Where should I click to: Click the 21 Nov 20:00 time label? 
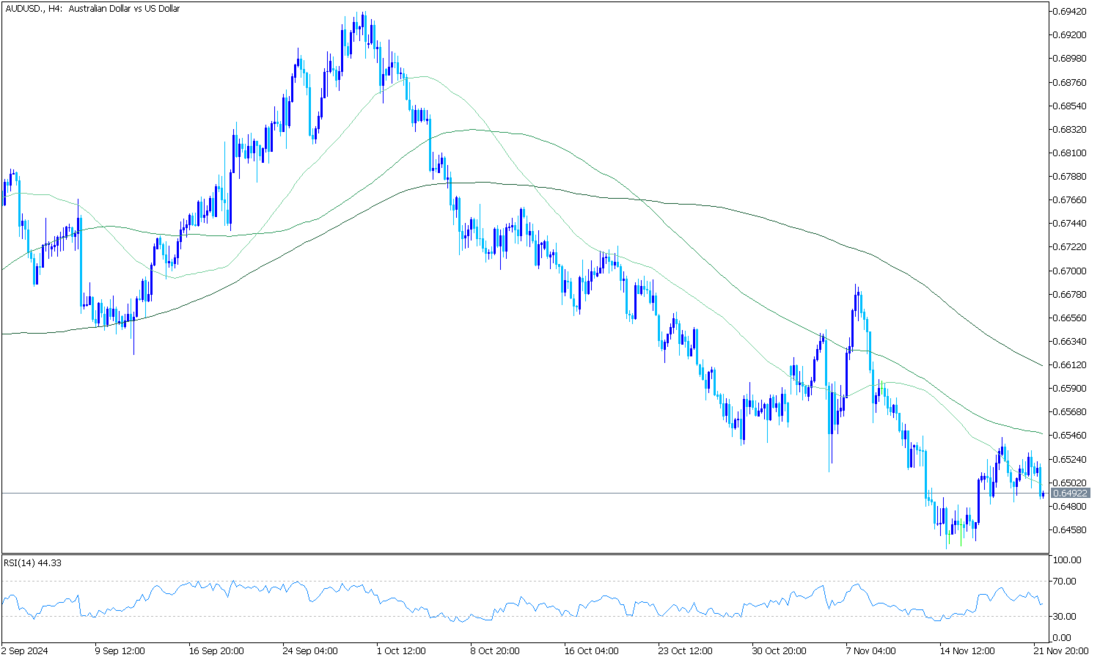1061,651
